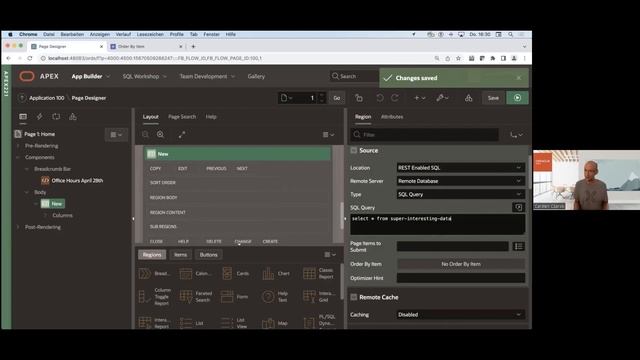Collapse the Source property group
The image size is (640, 360).
click(x=354, y=151)
